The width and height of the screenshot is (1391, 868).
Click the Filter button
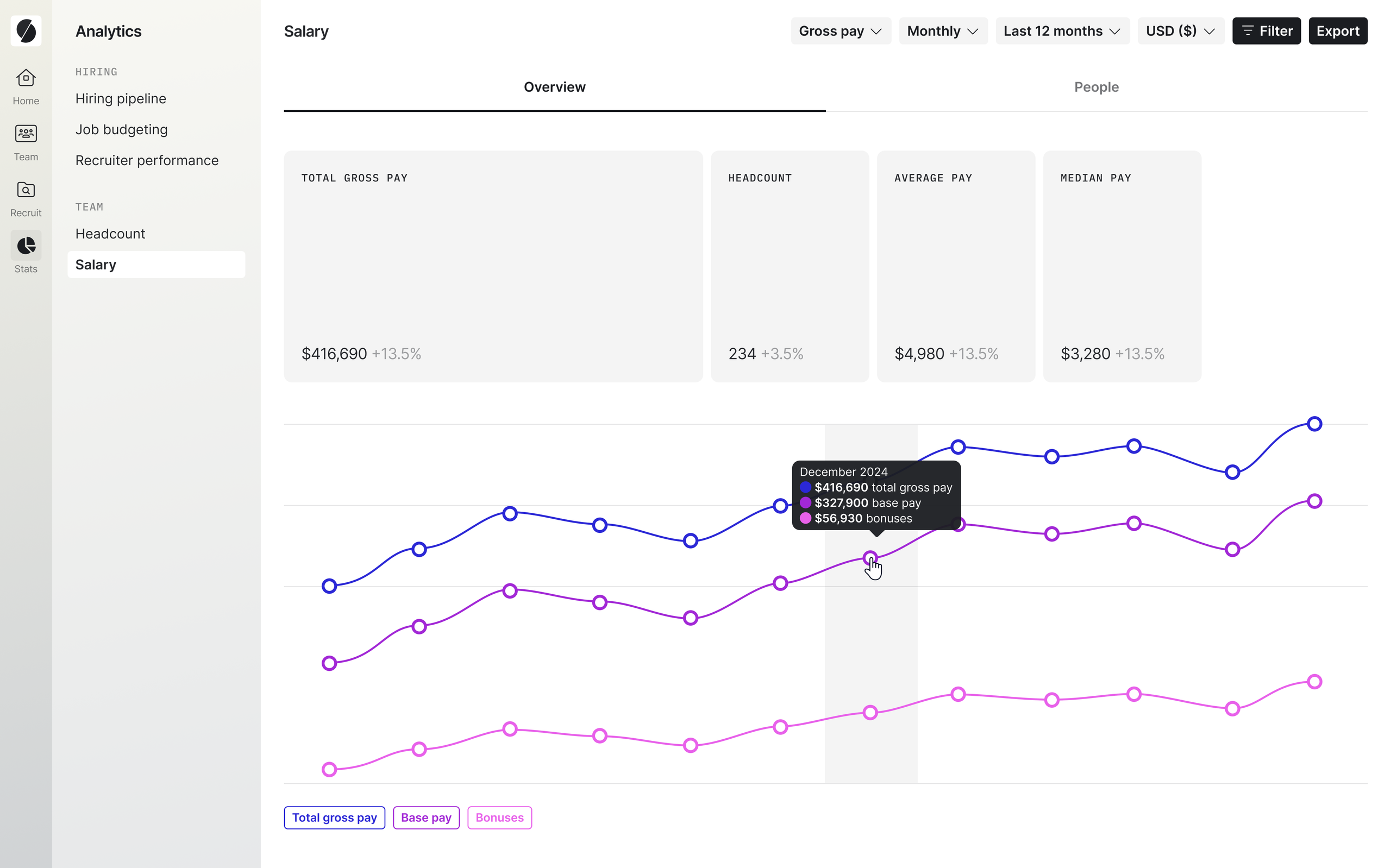click(x=1266, y=31)
